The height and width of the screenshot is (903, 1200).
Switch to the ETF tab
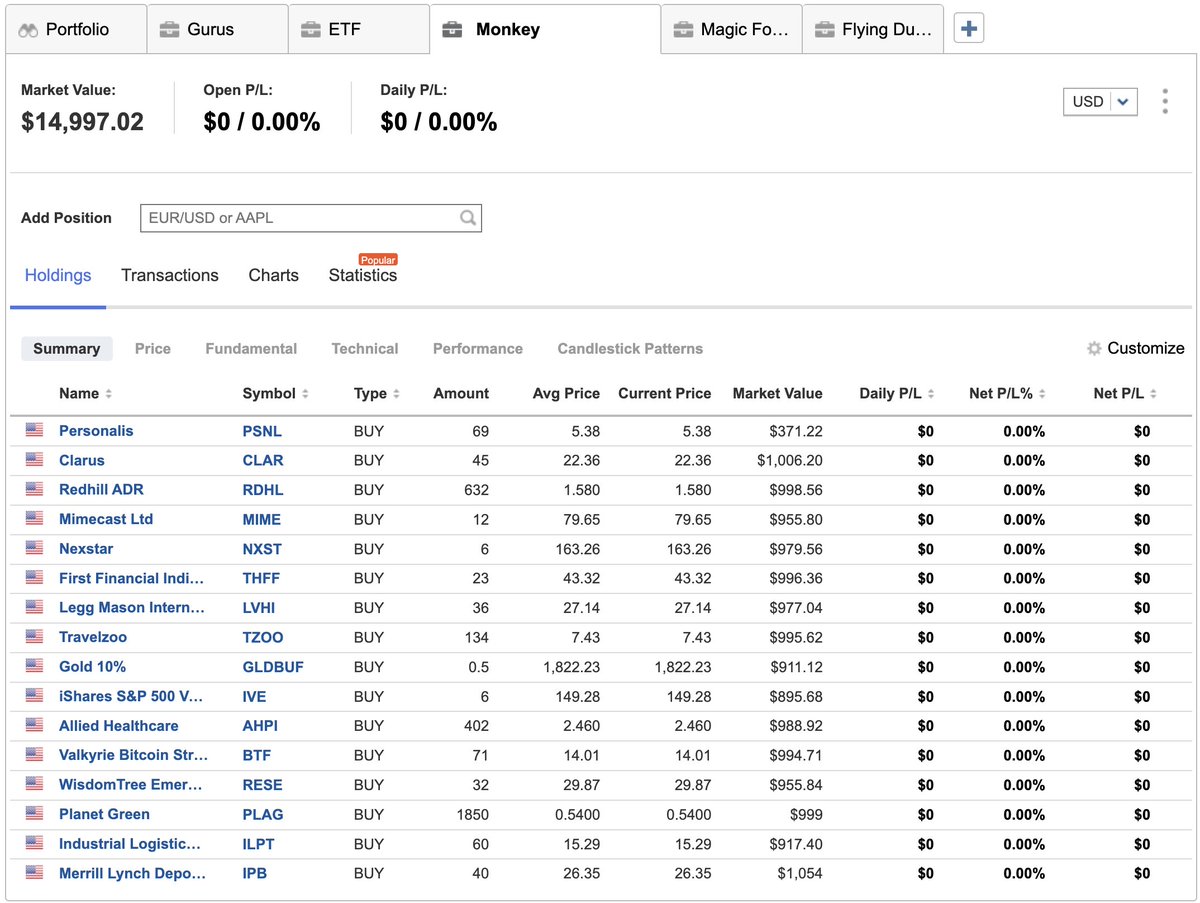tap(359, 29)
